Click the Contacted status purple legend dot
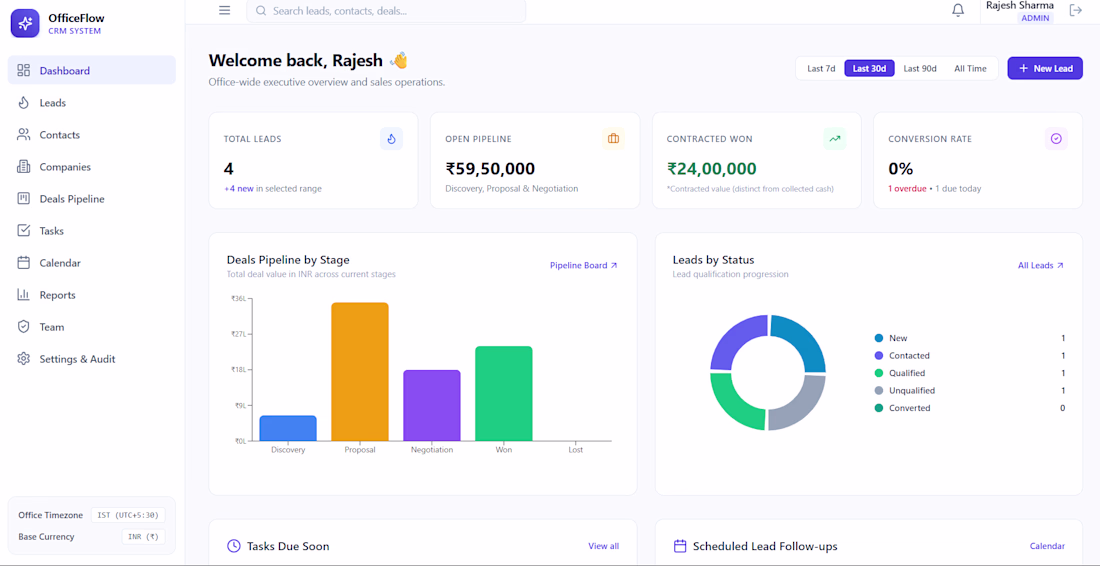Screen dimensions: 1100x566 (x=878, y=356)
